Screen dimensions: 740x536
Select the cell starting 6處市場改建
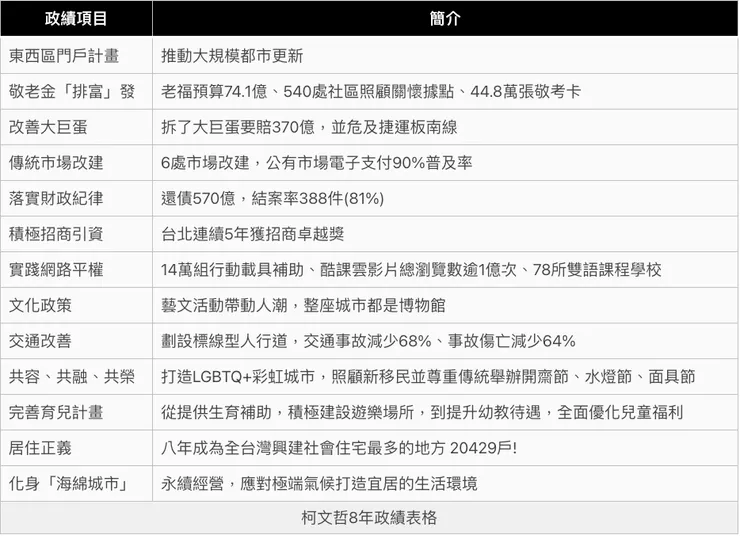point(445,162)
